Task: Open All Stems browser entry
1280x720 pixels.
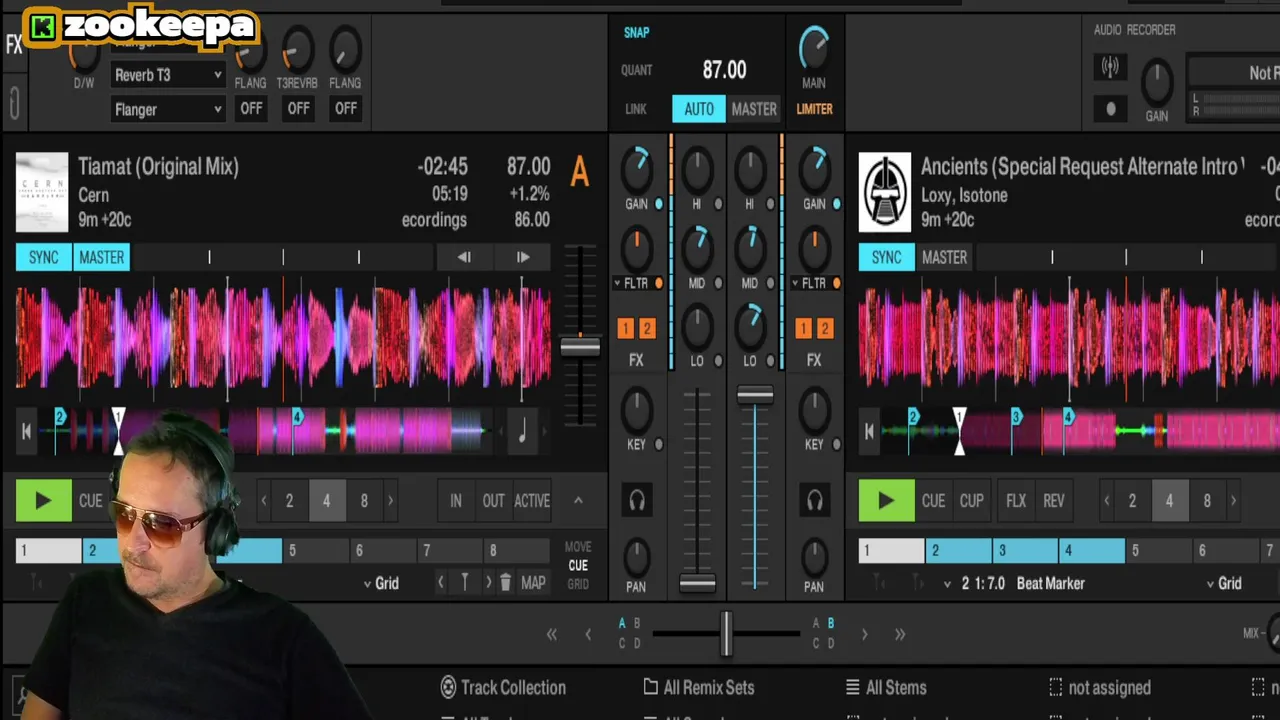Action: 886,688
